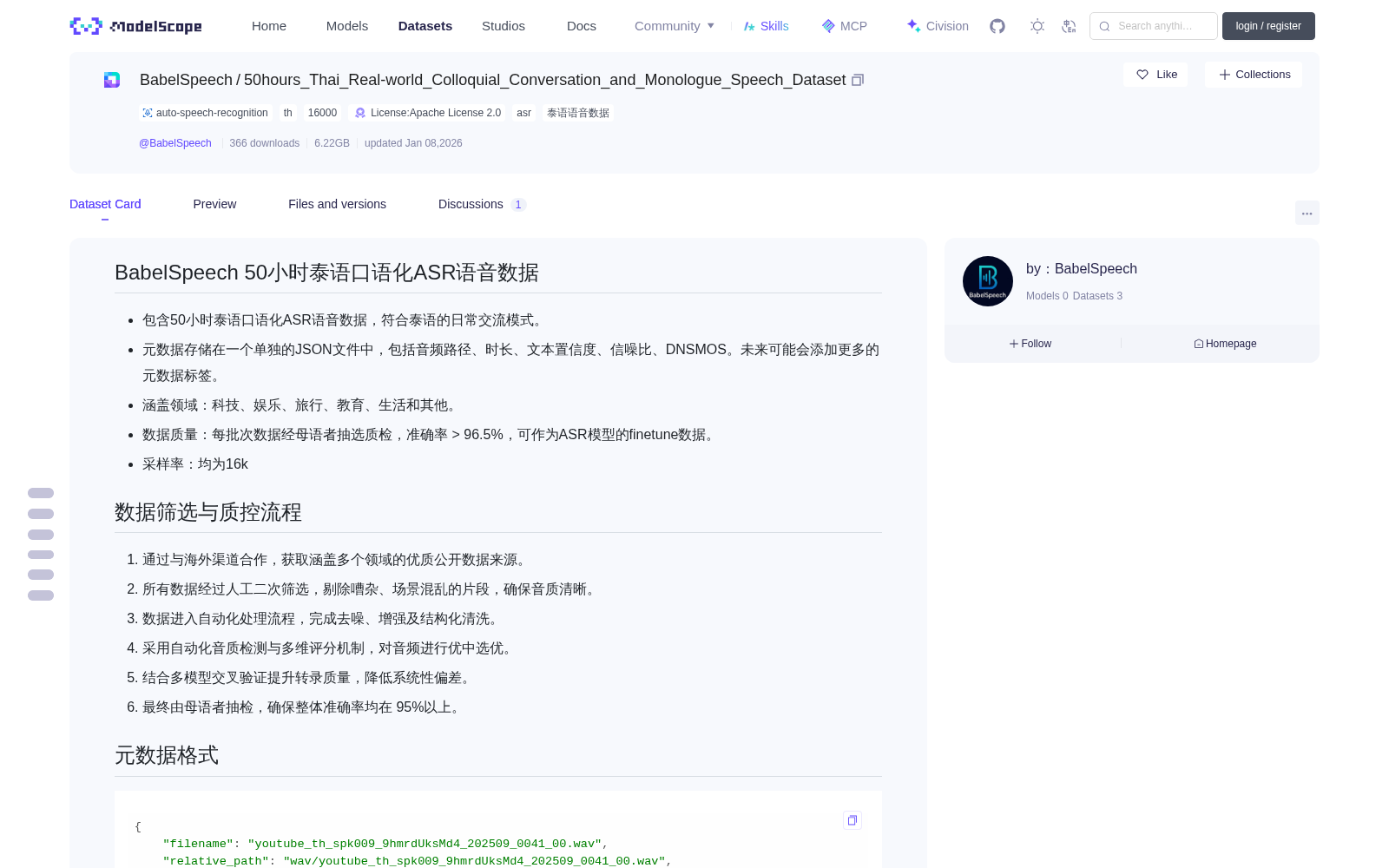Viewport: 1389px width, 868px height.
Task: Open the @BabelSpeech owner link
Action: [175, 143]
